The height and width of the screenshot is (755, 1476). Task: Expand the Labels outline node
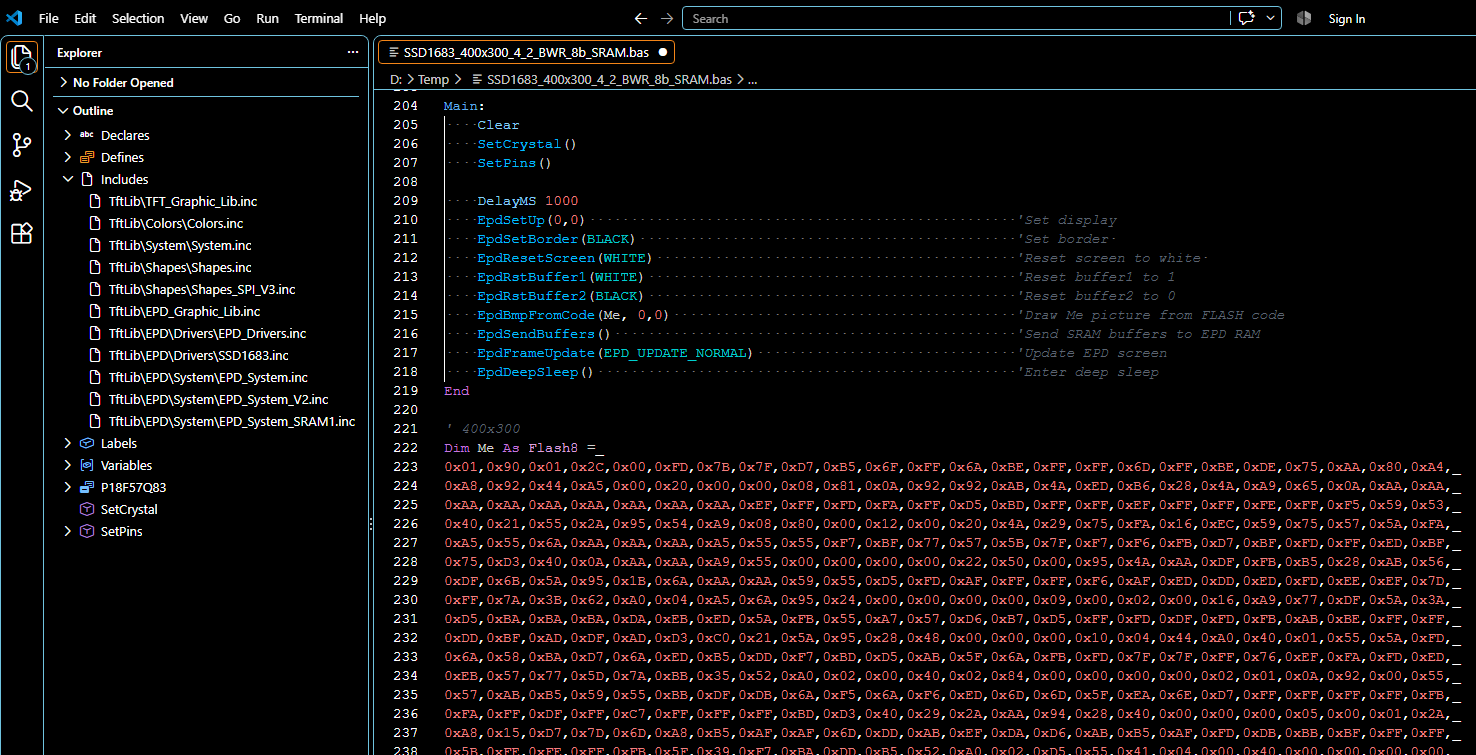click(x=68, y=443)
